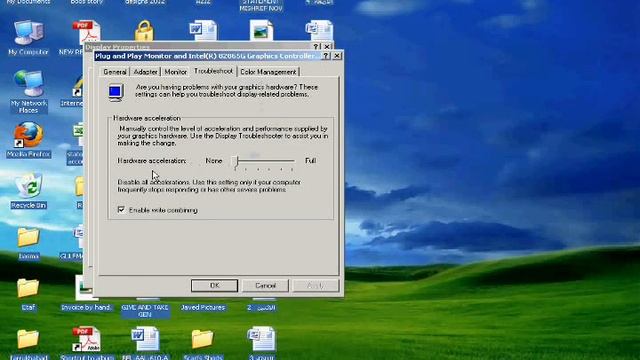This screenshot has width=640, height=360.
Task: Click the "Etaf" folder label
Action: [x=28, y=307]
